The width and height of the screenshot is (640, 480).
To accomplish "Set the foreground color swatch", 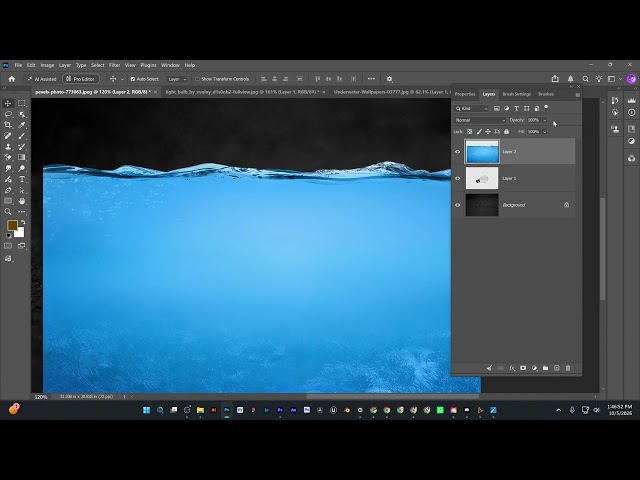I will [x=12, y=225].
